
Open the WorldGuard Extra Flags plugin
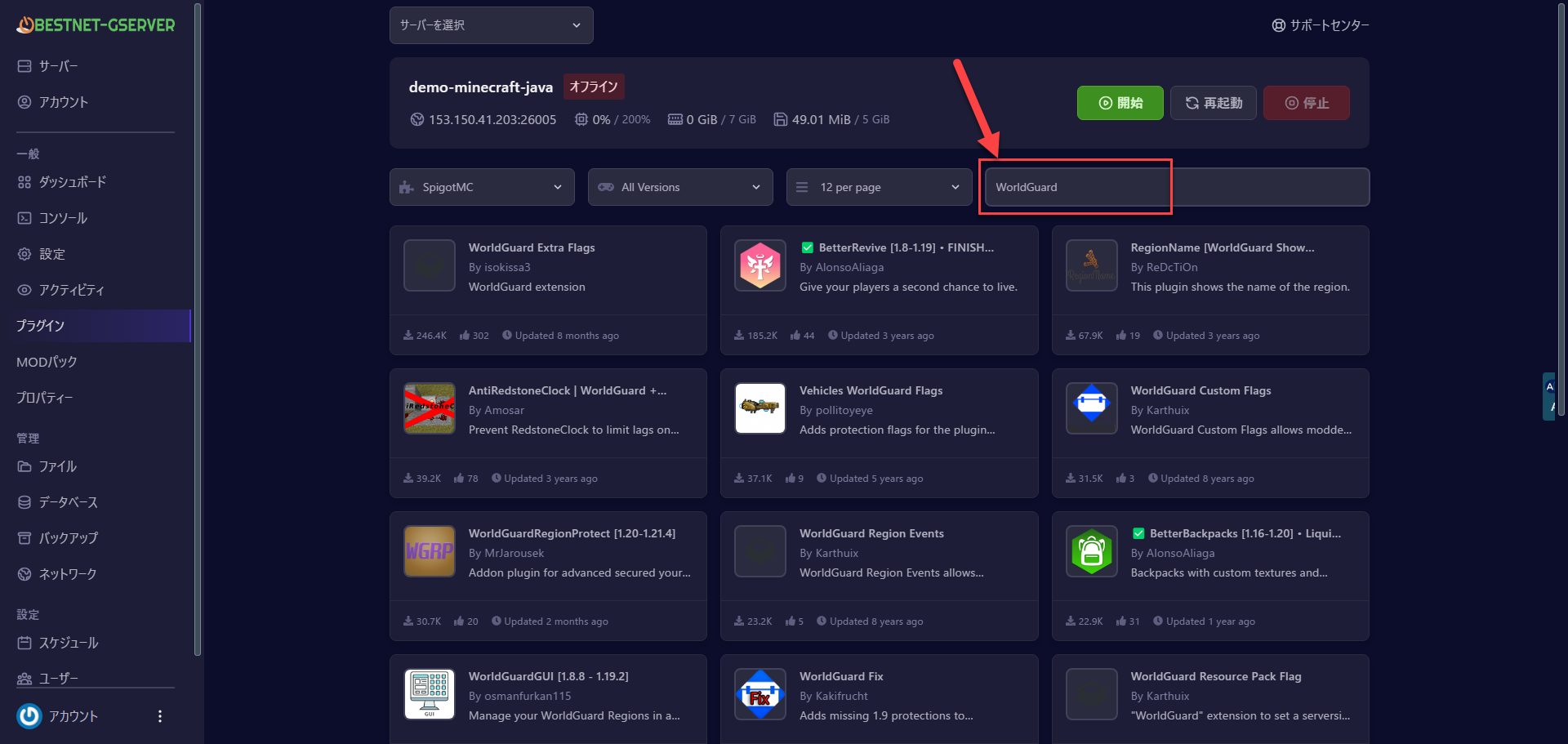pyautogui.click(x=532, y=247)
